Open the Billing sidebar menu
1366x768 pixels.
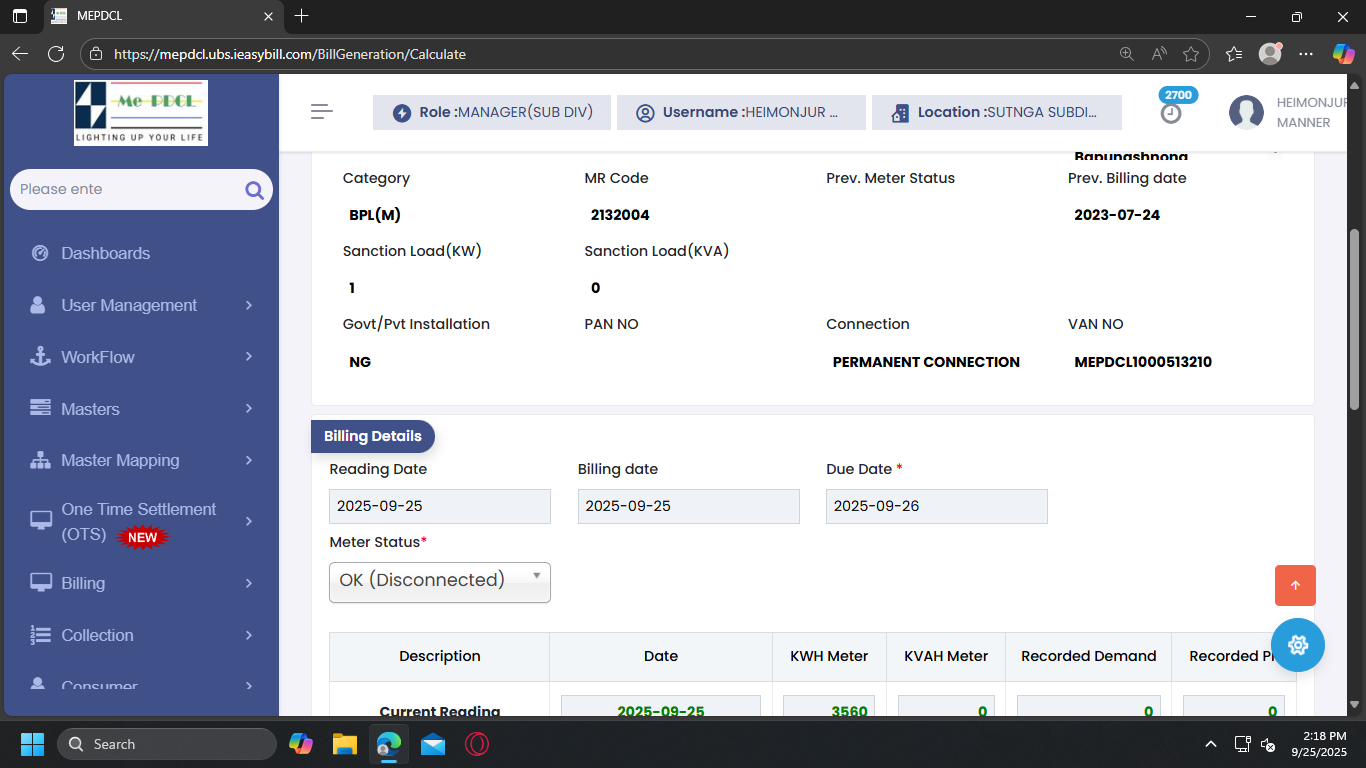[141, 583]
